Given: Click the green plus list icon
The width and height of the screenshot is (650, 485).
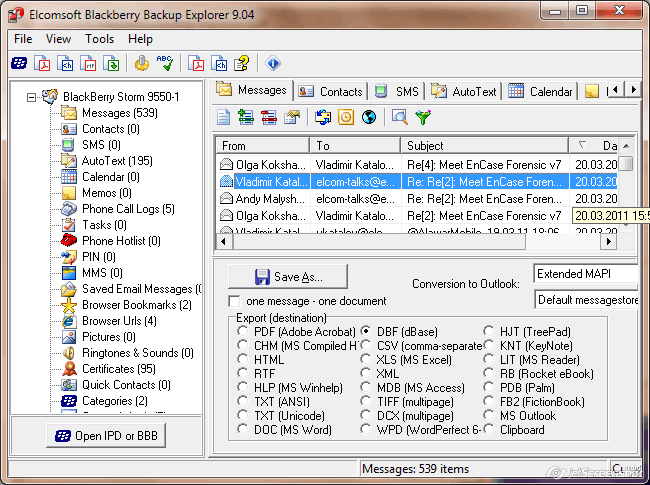Looking at the screenshot, I should [x=246, y=117].
